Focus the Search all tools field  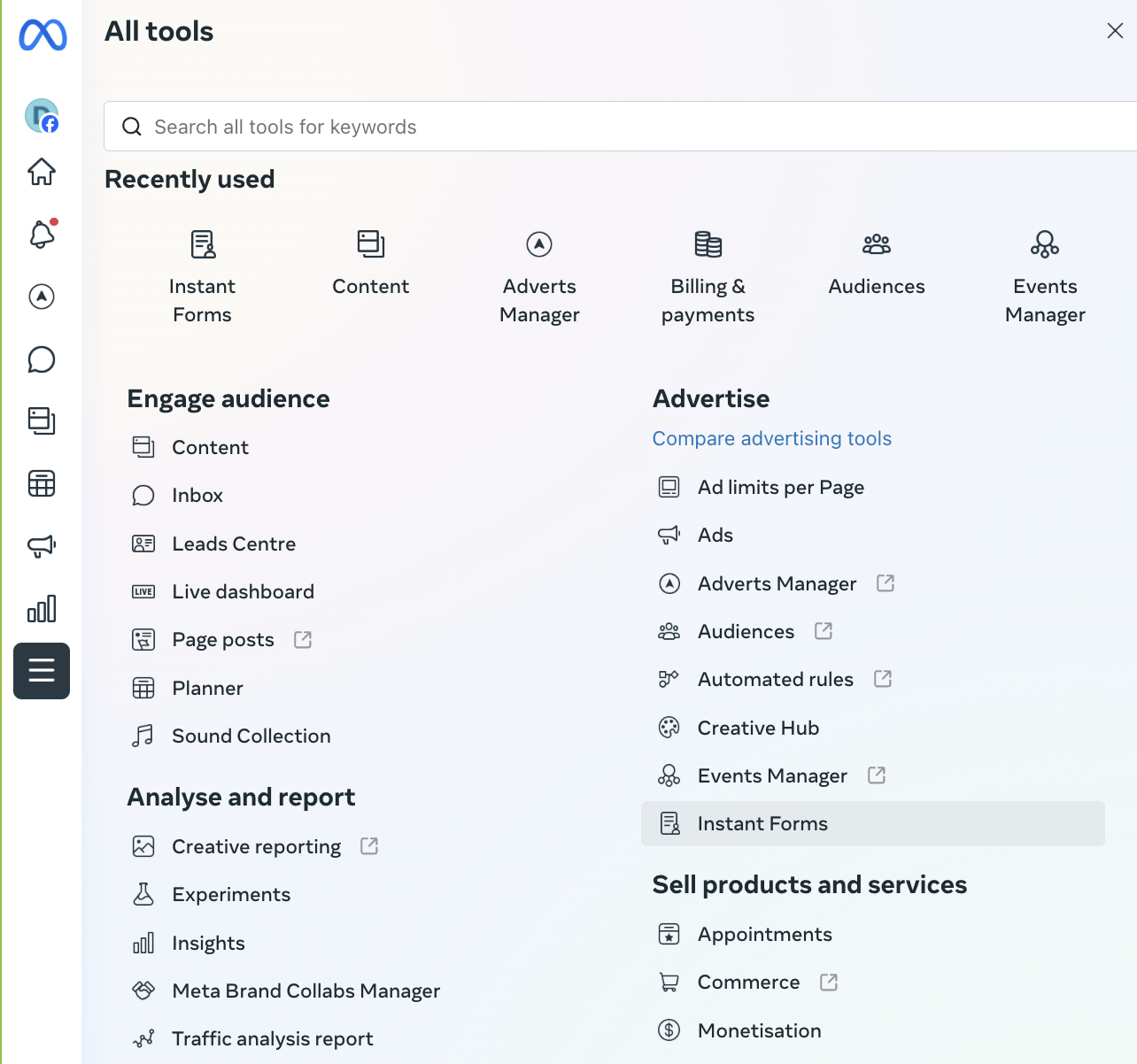tap(620, 127)
